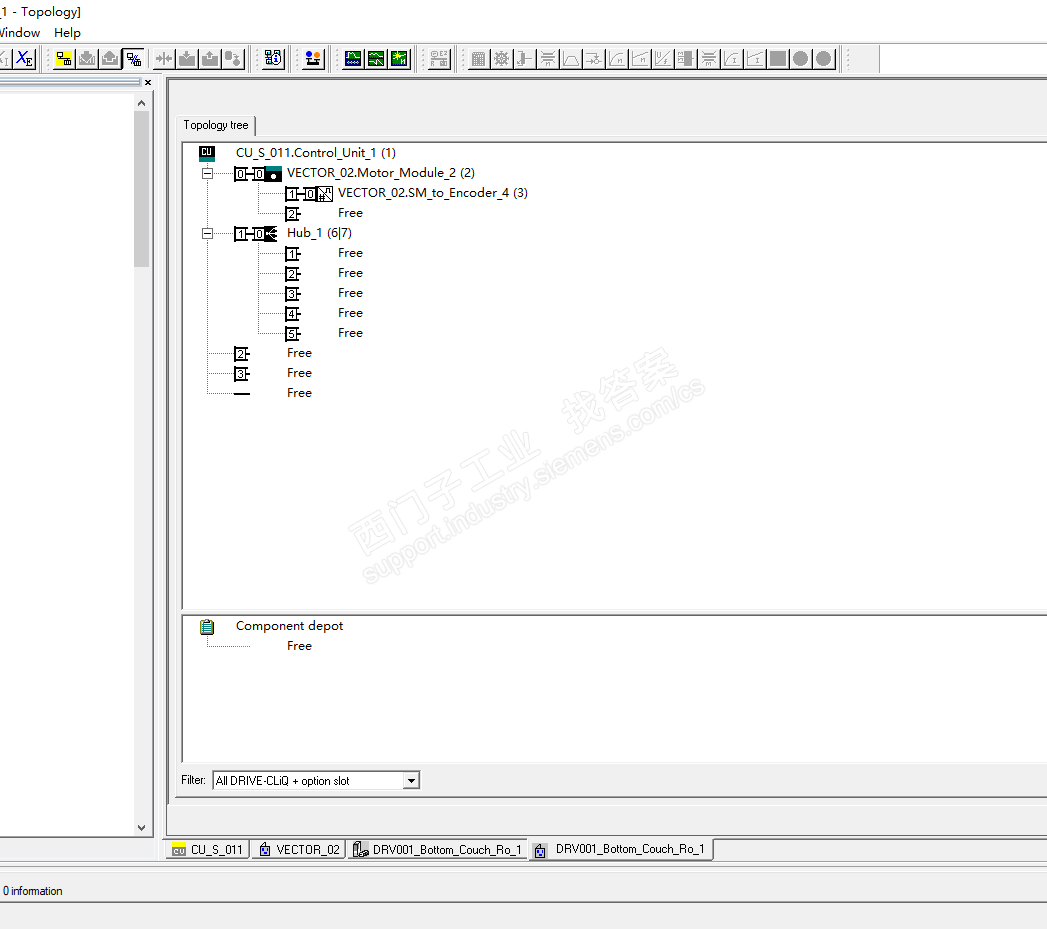Select Free port 1 under Hub_1
The width and height of the screenshot is (1047, 929).
[350, 253]
